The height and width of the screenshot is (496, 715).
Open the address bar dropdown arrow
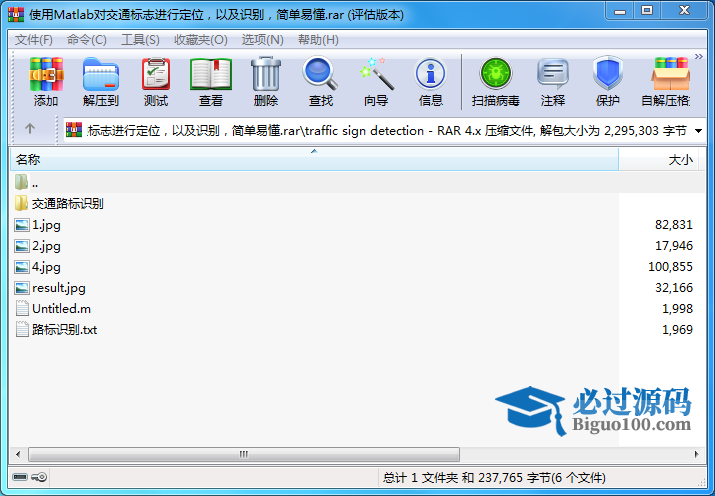click(x=698, y=131)
